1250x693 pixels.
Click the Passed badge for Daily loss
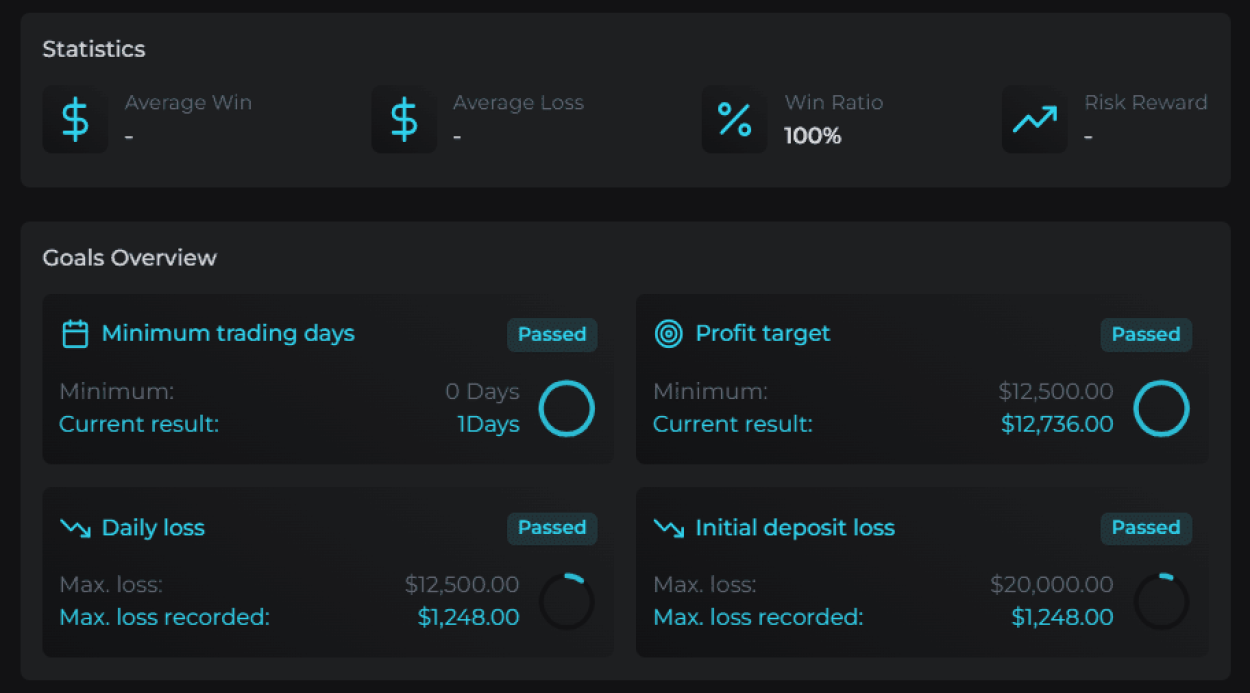[552, 528]
